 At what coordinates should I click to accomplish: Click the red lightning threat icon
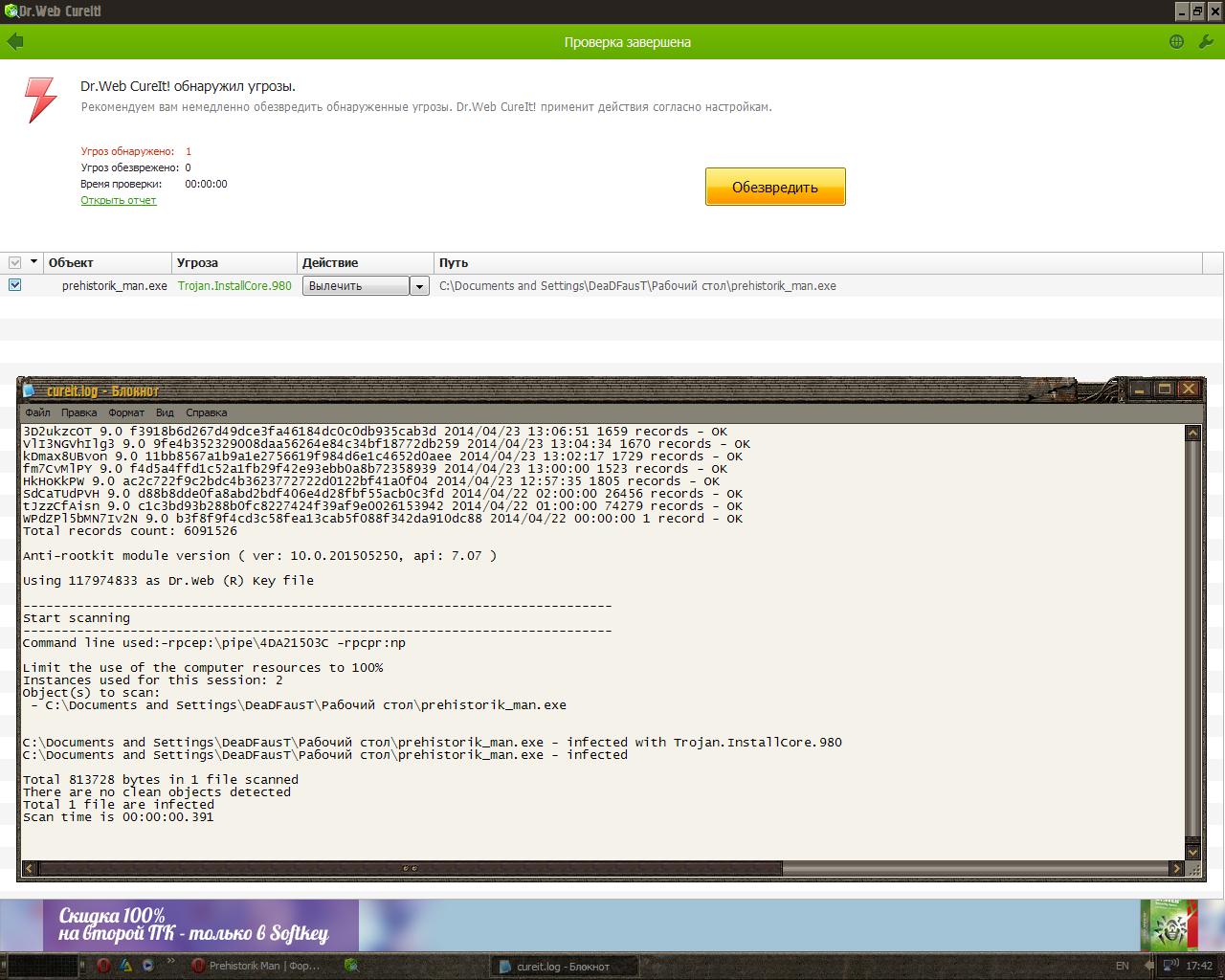click(41, 100)
